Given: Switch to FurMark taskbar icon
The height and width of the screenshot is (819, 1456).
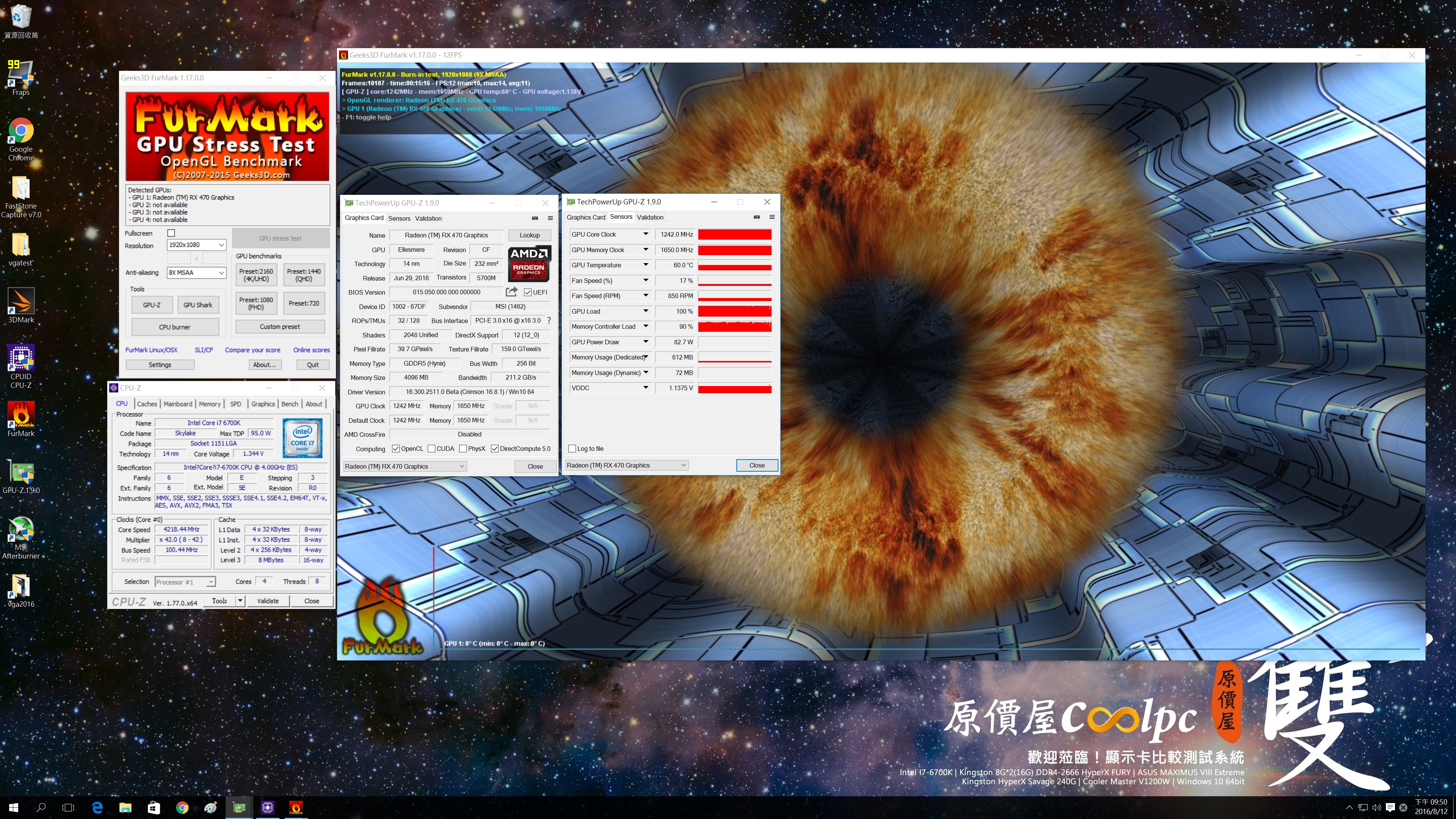Looking at the screenshot, I should coord(296,807).
